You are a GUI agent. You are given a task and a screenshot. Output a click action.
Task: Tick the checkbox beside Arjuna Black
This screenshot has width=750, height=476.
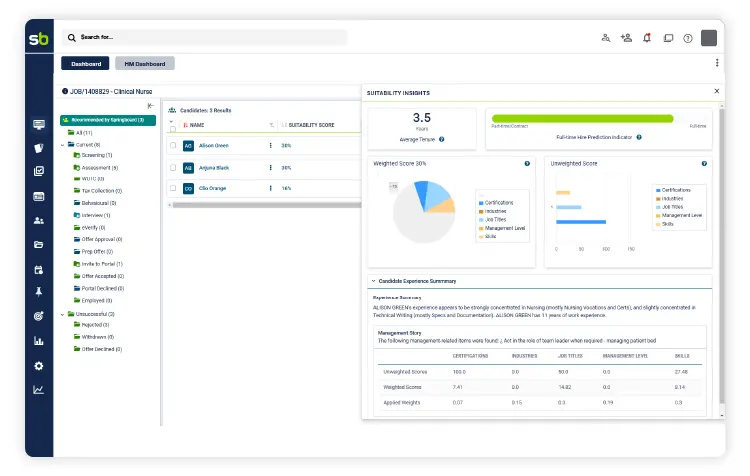[173, 167]
